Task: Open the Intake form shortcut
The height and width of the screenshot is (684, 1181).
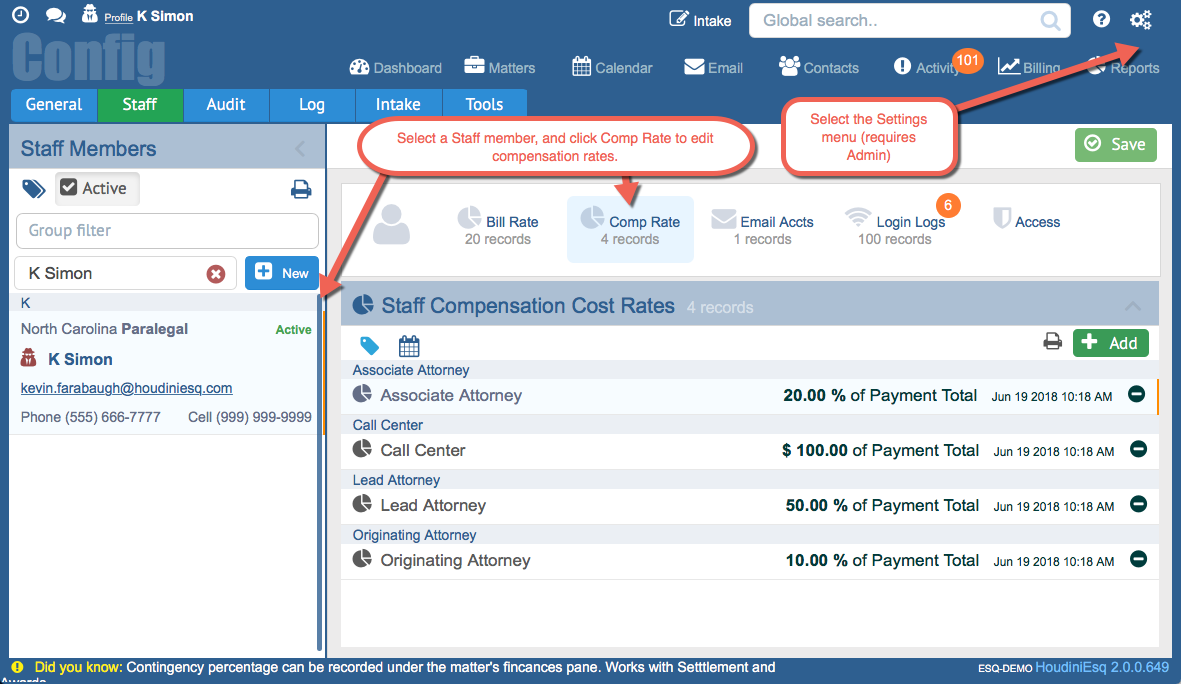Action: (x=700, y=20)
